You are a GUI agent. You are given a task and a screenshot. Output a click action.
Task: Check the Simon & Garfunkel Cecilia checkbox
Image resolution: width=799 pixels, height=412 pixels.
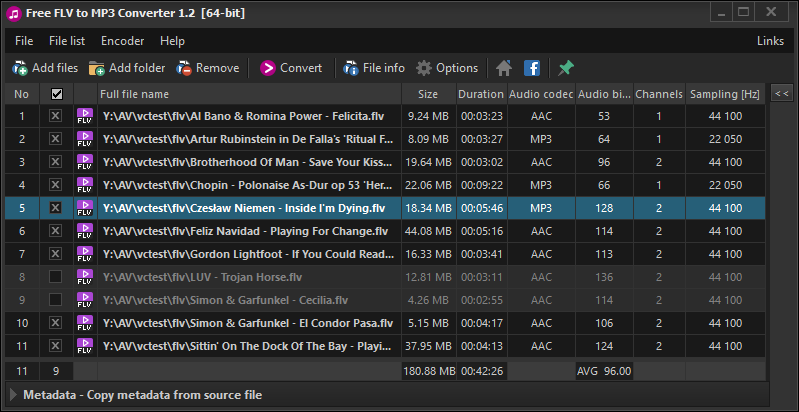[x=56, y=300]
